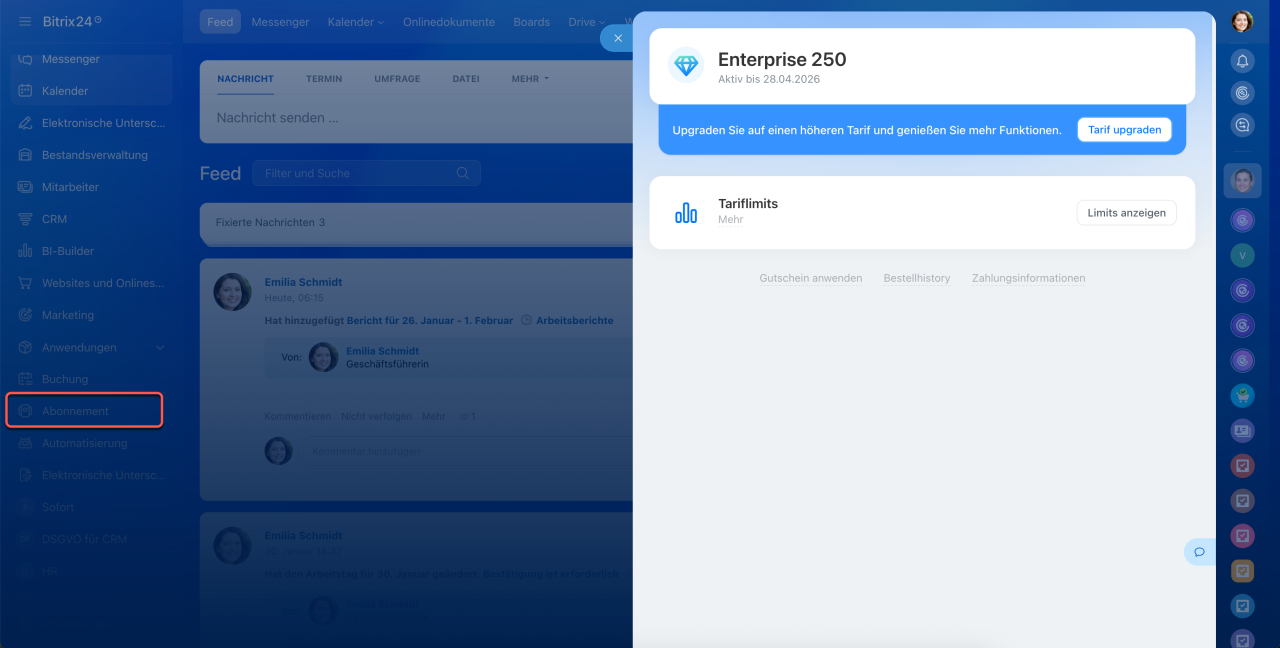Open the Bestellhistory link
The height and width of the screenshot is (648, 1280).
(x=917, y=278)
